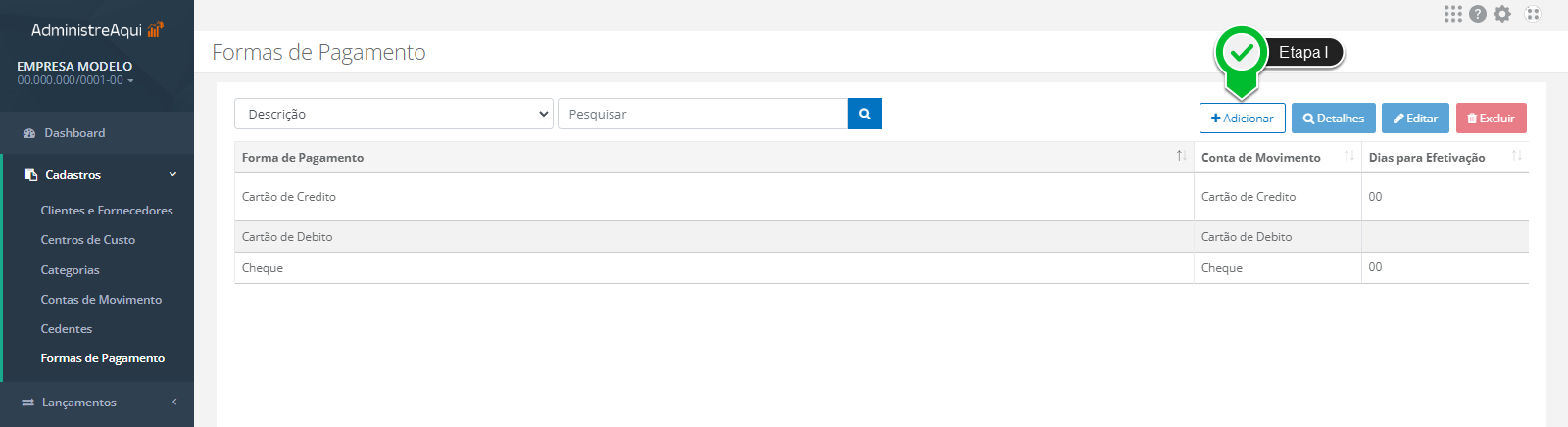The width and height of the screenshot is (1568, 427).
Task: Click the magnifier search button
Action: (x=864, y=114)
